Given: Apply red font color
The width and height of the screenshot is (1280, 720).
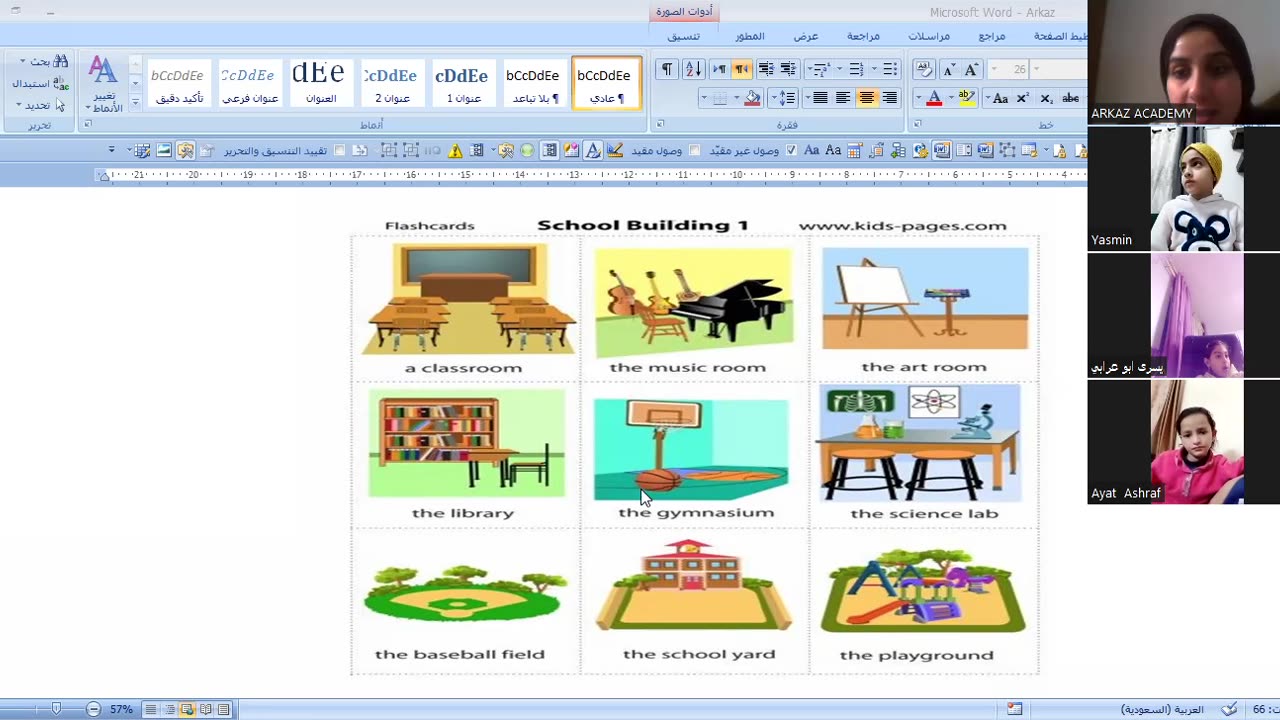Looking at the screenshot, I should [934, 98].
